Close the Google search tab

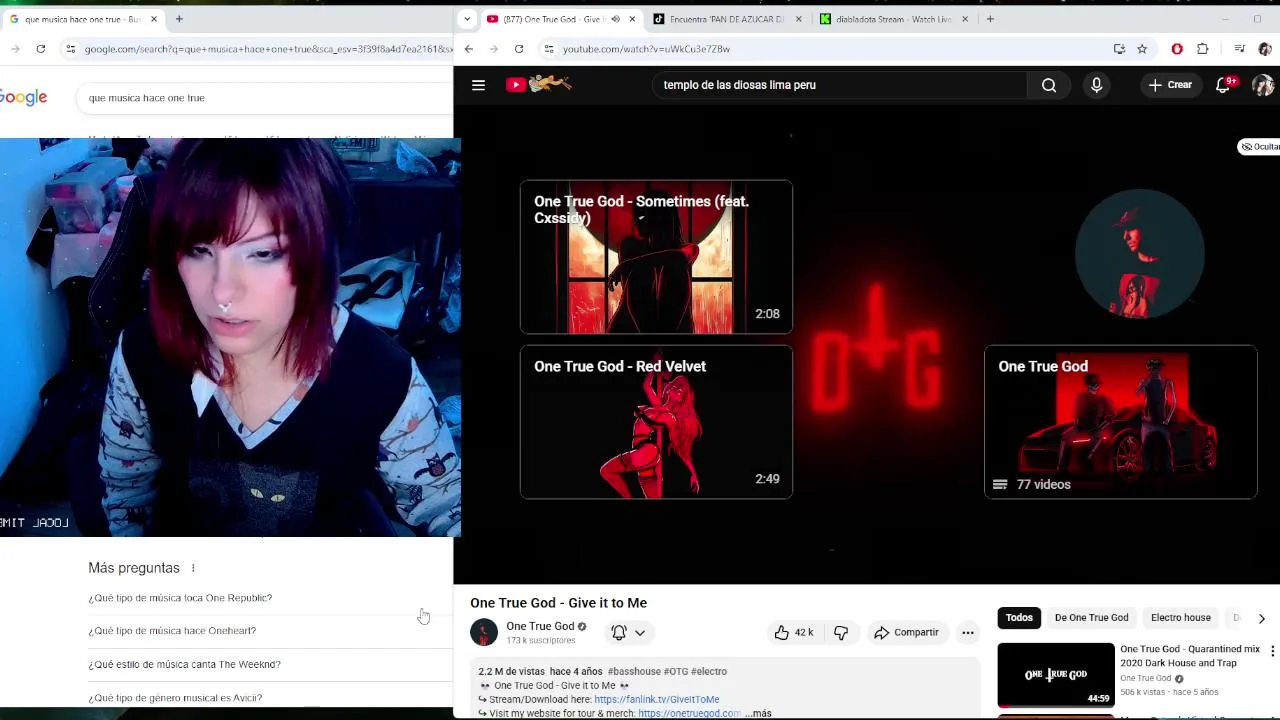tap(154, 19)
